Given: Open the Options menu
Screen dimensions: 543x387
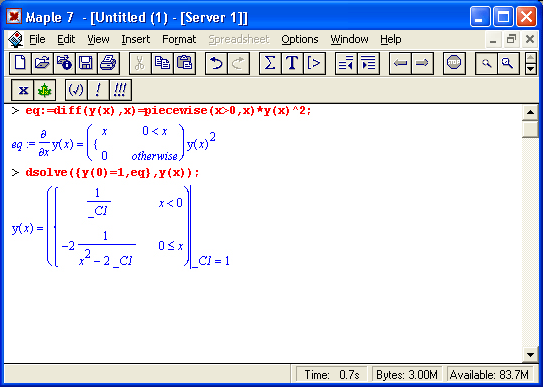Looking at the screenshot, I should click(x=300, y=39).
